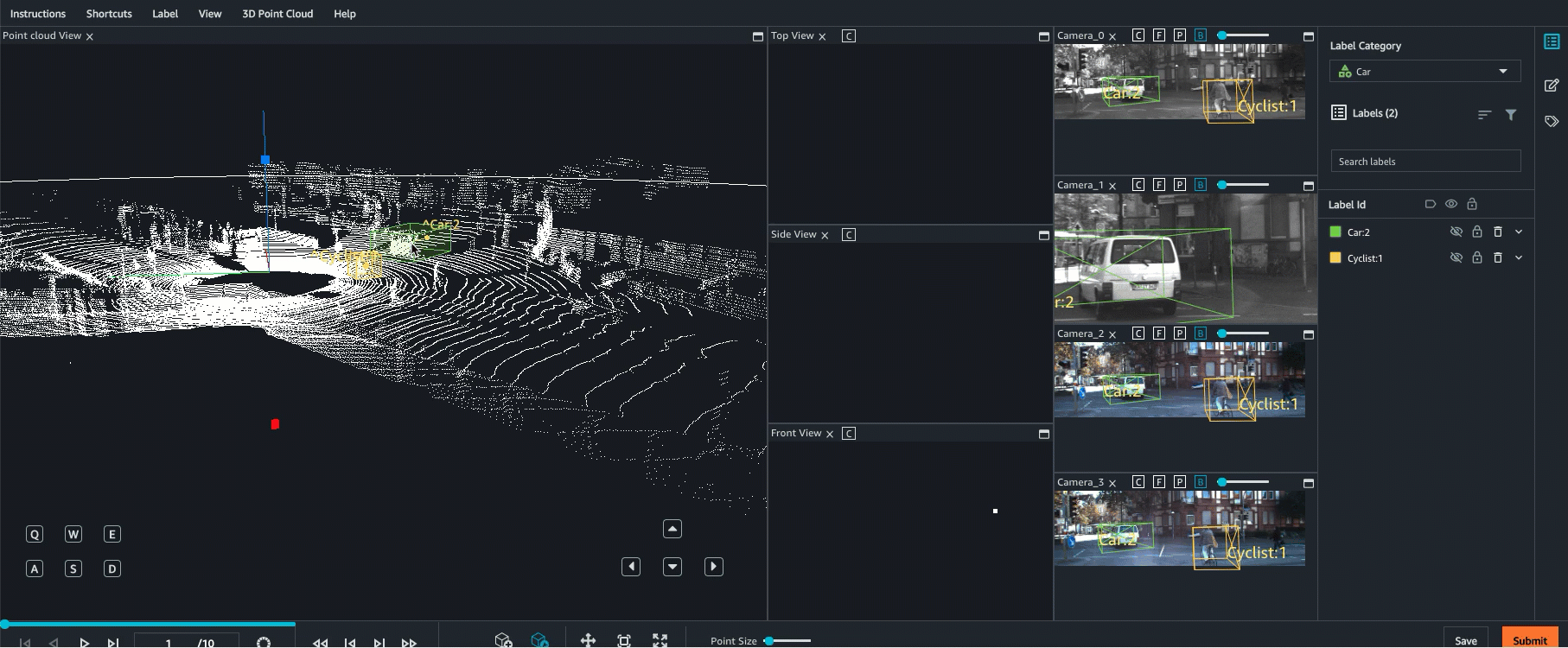Click the filter labels funnel icon
This screenshot has width=1568, height=648.
(1510, 114)
